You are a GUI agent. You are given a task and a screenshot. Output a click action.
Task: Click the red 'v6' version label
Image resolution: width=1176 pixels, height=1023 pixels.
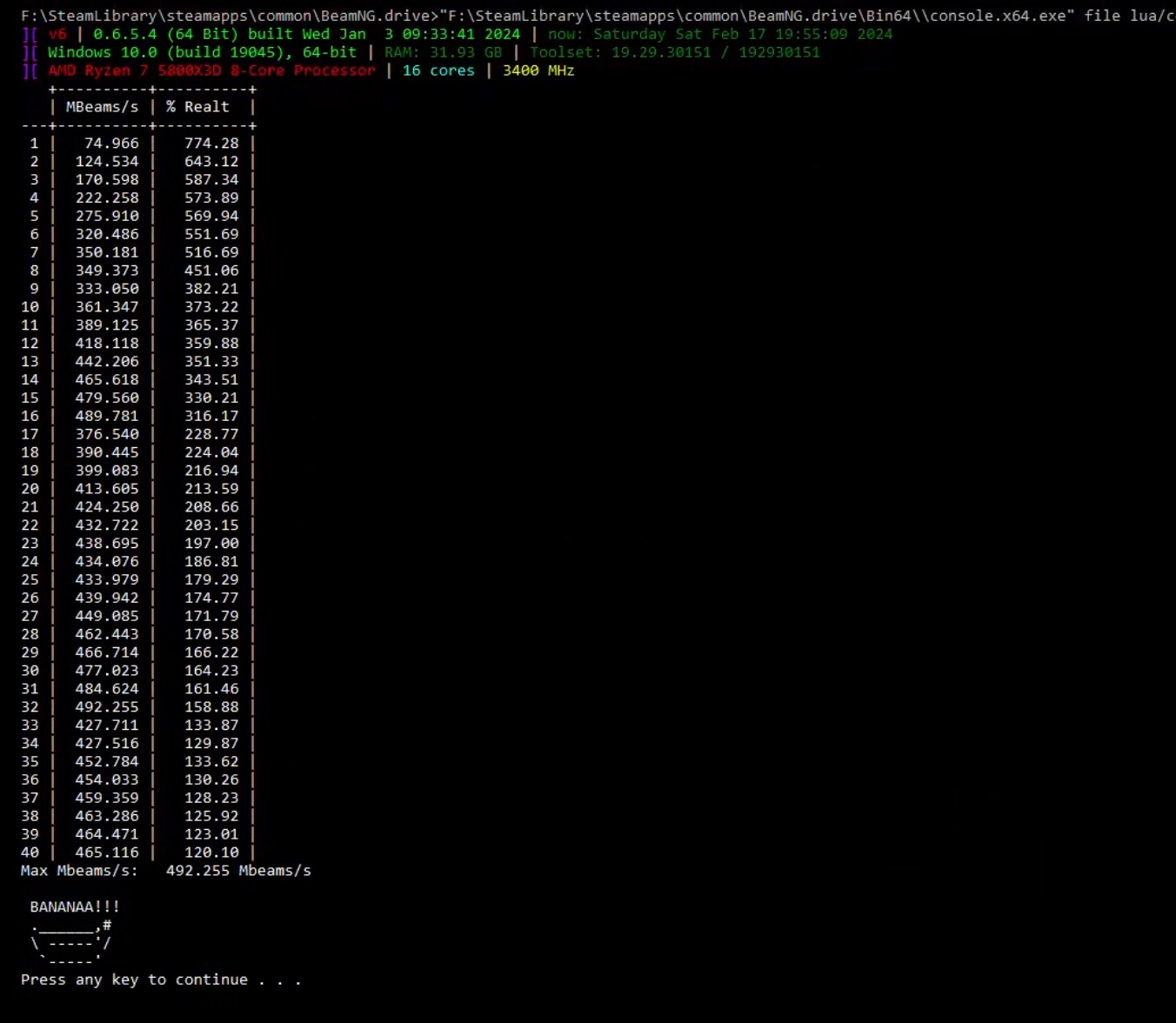click(x=57, y=34)
